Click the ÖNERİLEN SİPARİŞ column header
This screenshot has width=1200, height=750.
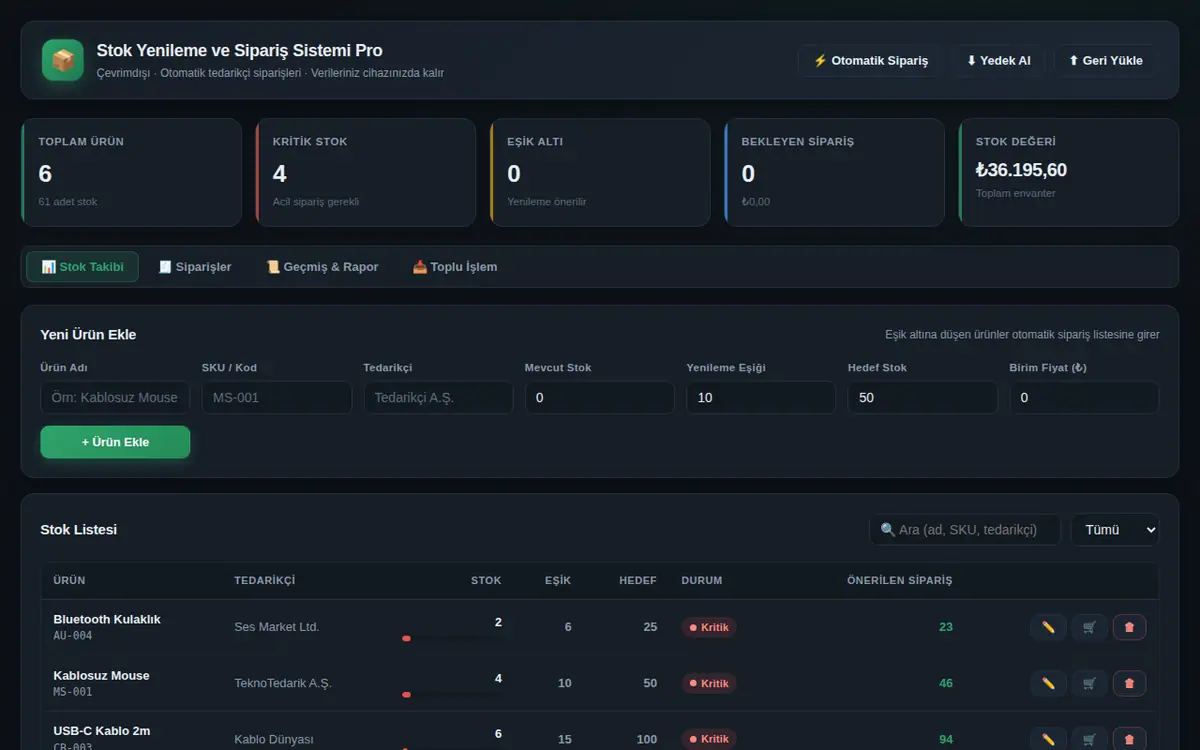point(900,580)
